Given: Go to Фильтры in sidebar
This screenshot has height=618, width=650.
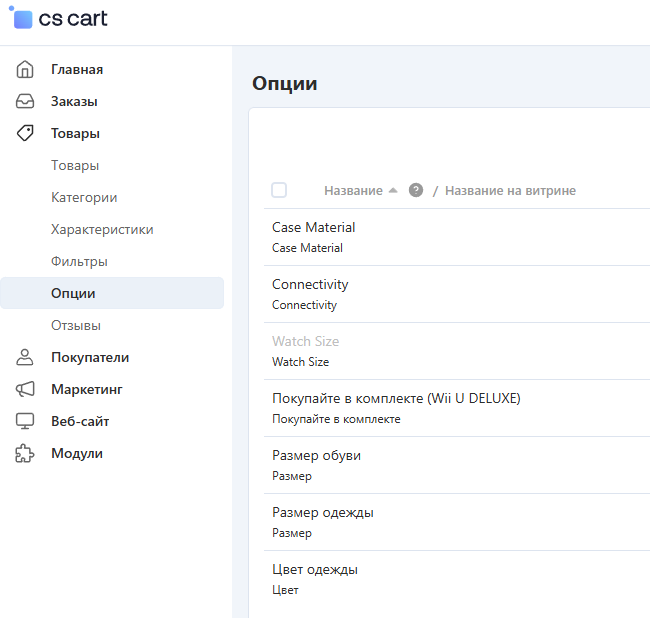Looking at the screenshot, I should click(79, 262).
